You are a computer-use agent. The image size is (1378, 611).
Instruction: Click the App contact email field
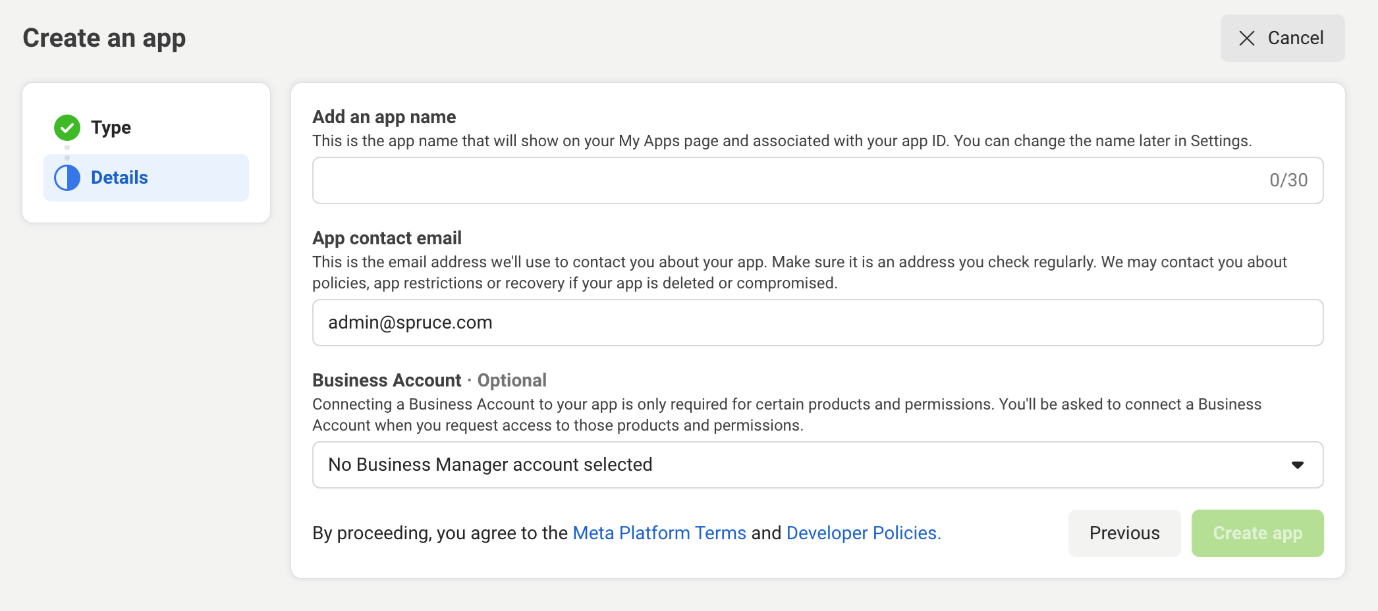pyautogui.click(x=816, y=323)
